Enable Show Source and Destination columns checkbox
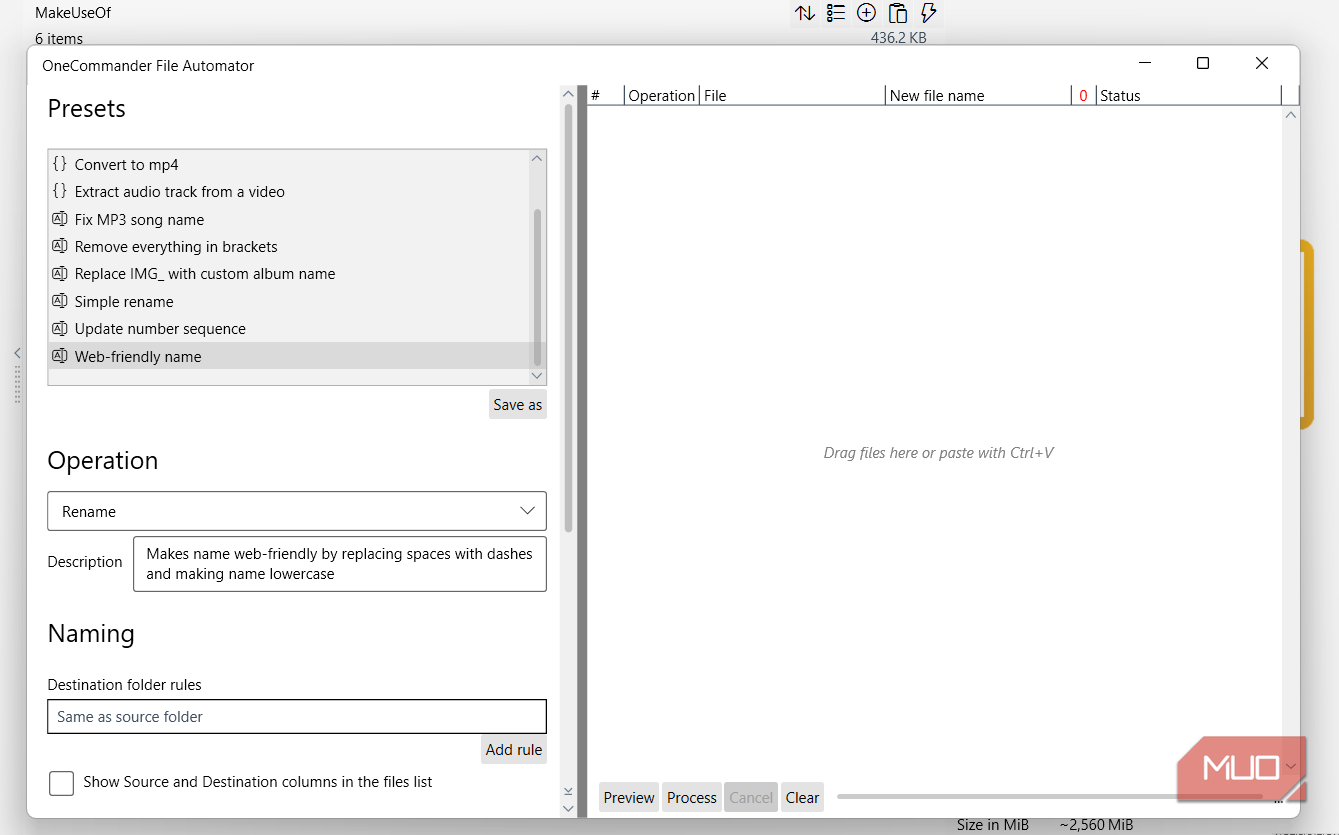Image resolution: width=1339 pixels, height=835 pixels. 62,783
